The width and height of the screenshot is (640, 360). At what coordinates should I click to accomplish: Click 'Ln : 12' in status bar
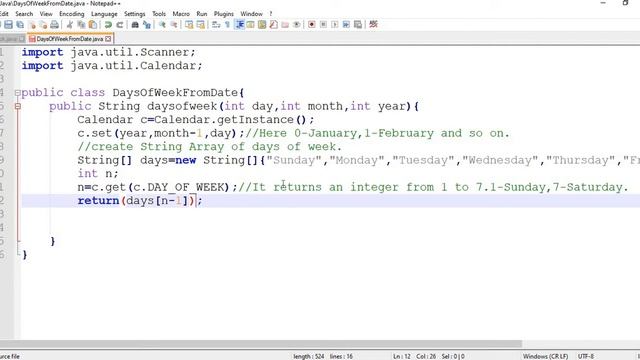[402, 356]
